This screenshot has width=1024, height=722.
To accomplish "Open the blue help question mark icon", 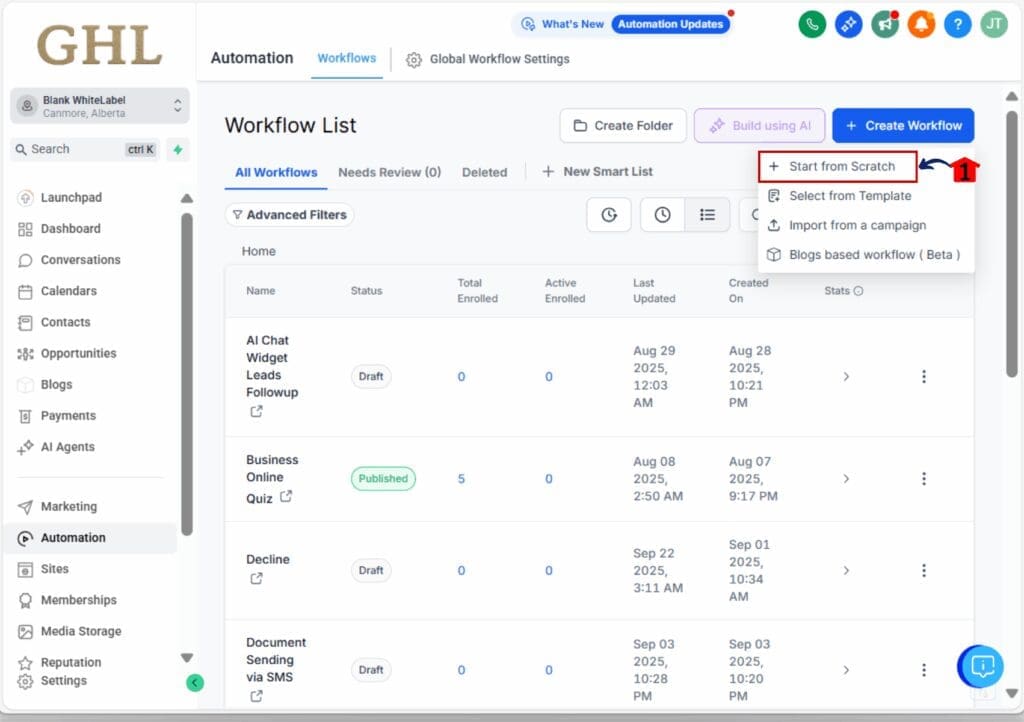I will (957, 24).
